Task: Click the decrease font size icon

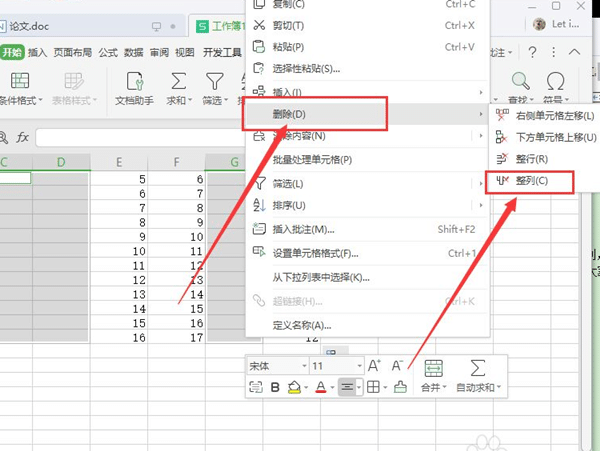Action: point(397,366)
